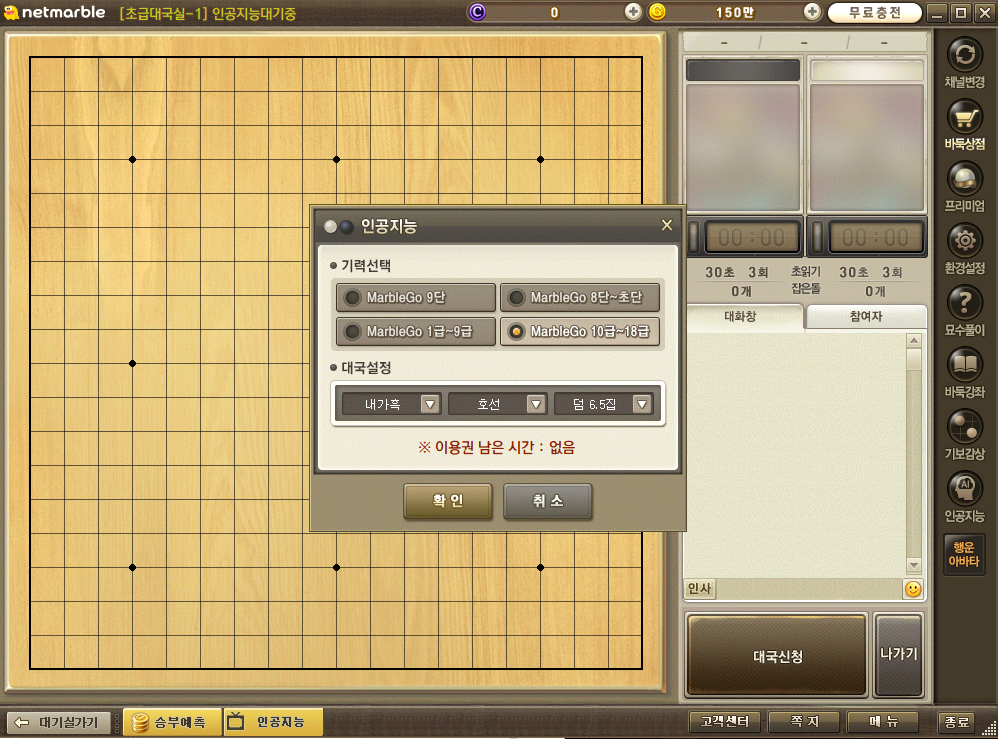
Task: Go back via 대기실가기 button
Action: point(59,722)
